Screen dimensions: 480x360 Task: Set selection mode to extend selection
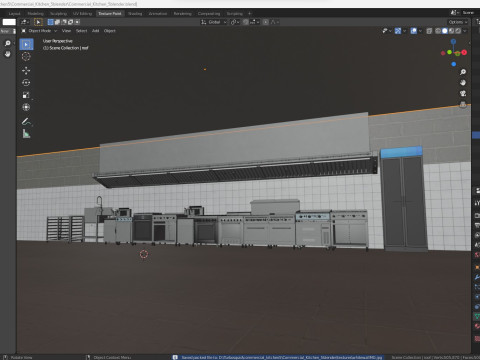pos(57,22)
